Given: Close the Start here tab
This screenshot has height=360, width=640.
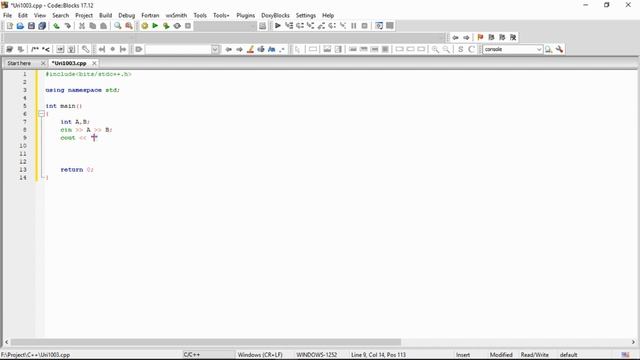Looking at the screenshot, I should point(43,63).
